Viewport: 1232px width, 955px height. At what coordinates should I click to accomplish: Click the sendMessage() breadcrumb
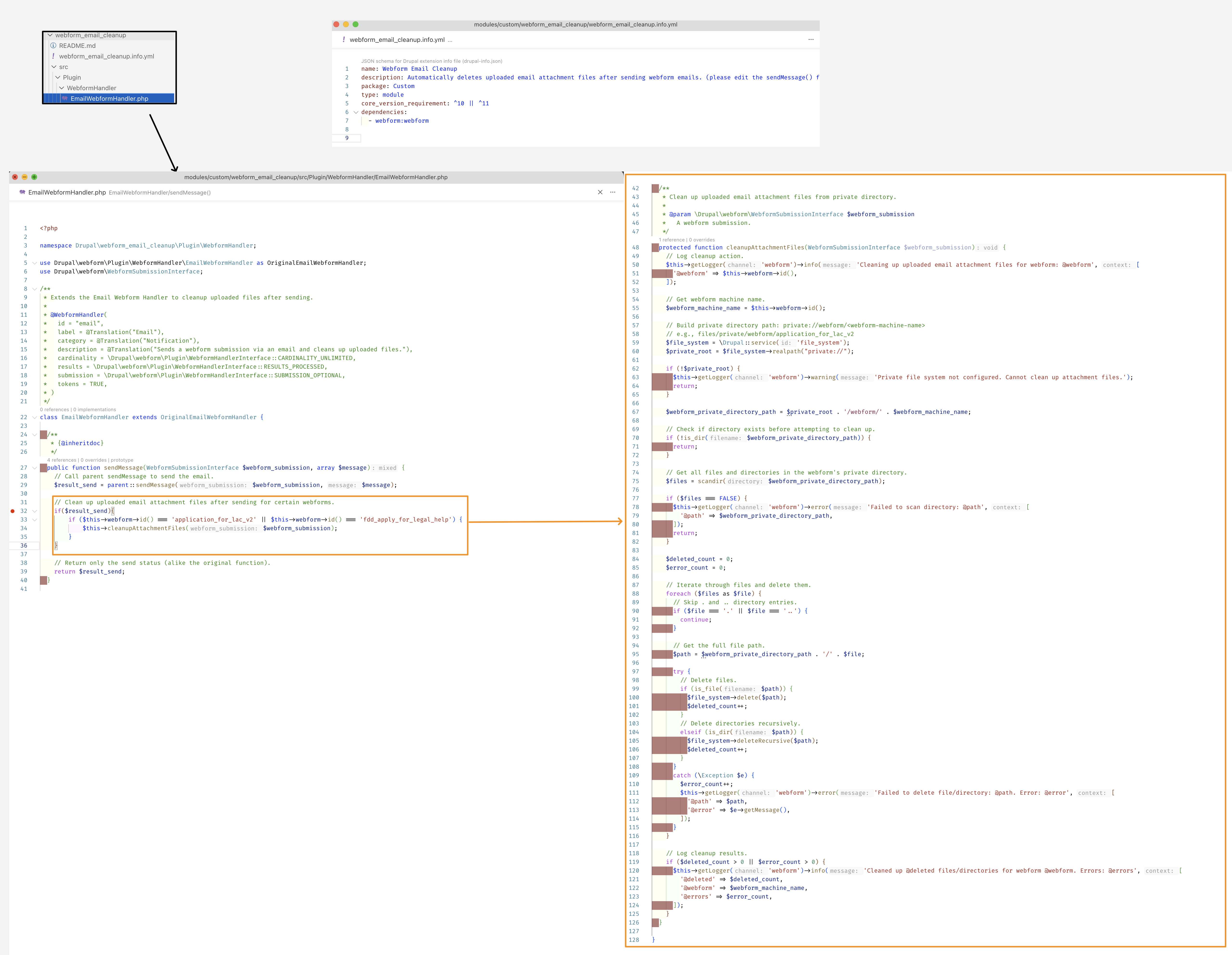click(x=190, y=193)
